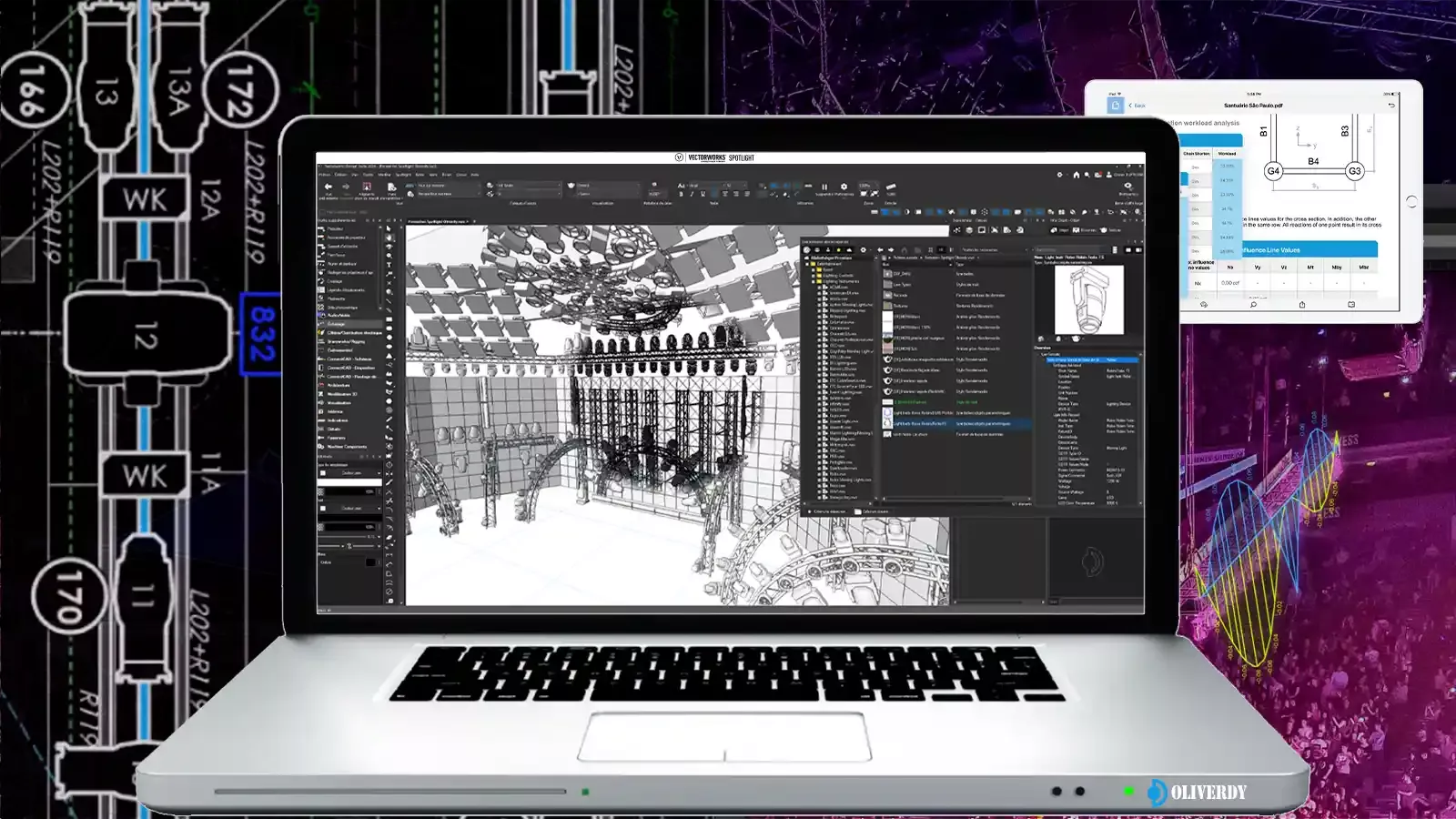Click the open drawing document tab above the viewport
The height and width of the screenshot is (819, 1456).
(x=438, y=220)
